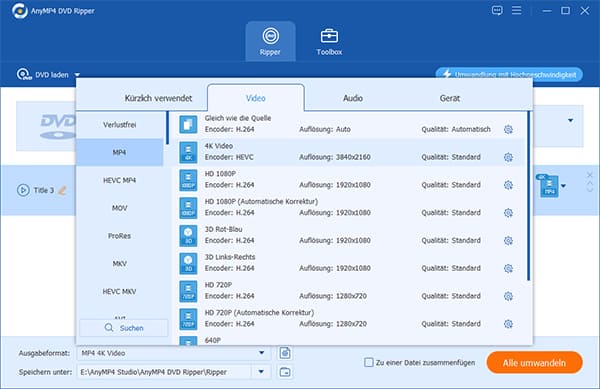Switch to the Gerät format tab
The image size is (600, 389).
[450, 98]
